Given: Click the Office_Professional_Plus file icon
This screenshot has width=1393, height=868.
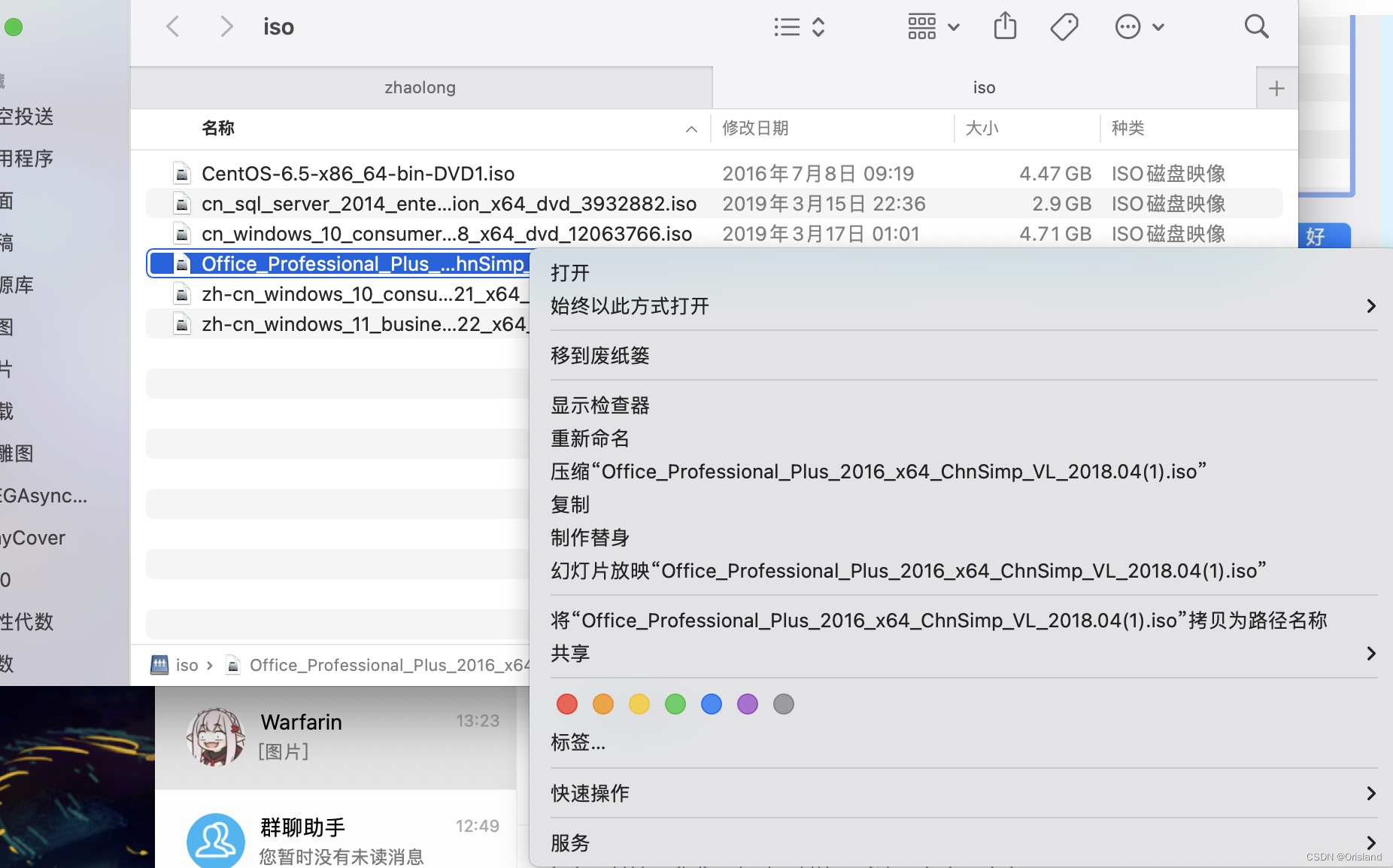Looking at the screenshot, I should point(181,264).
